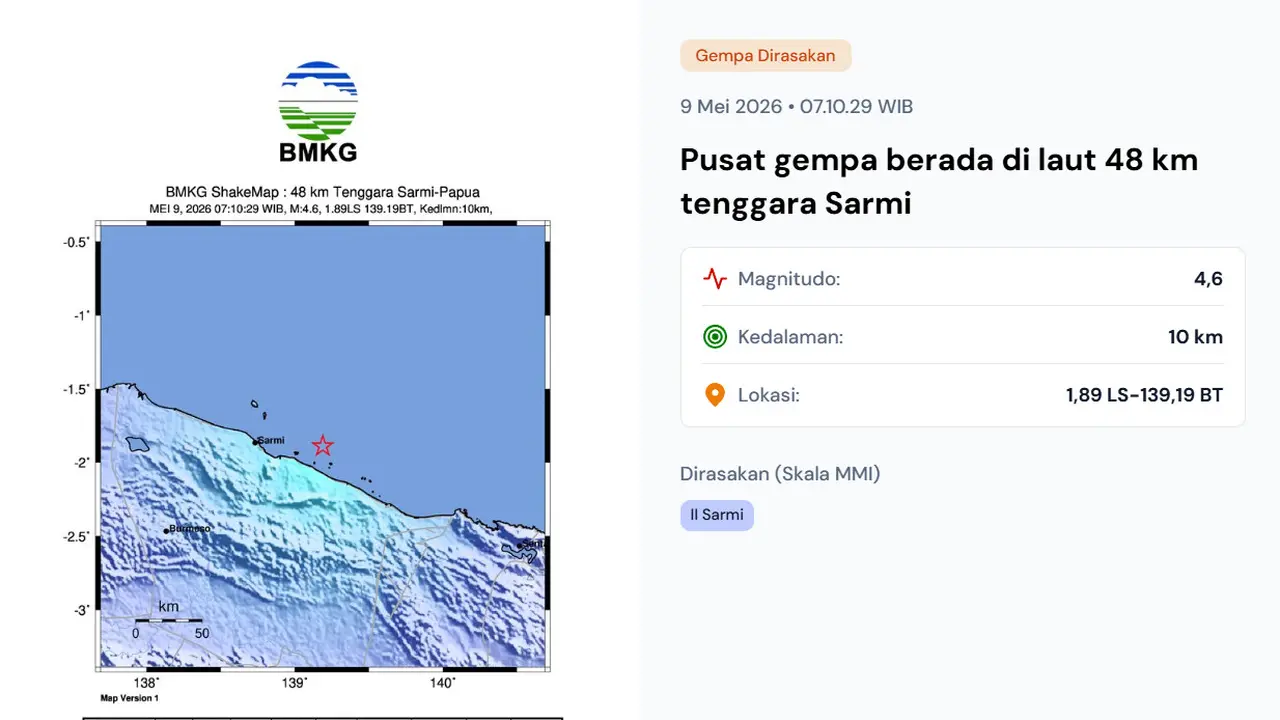Click the 'Gempa Dirasakan' badge

tap(766, 56)
